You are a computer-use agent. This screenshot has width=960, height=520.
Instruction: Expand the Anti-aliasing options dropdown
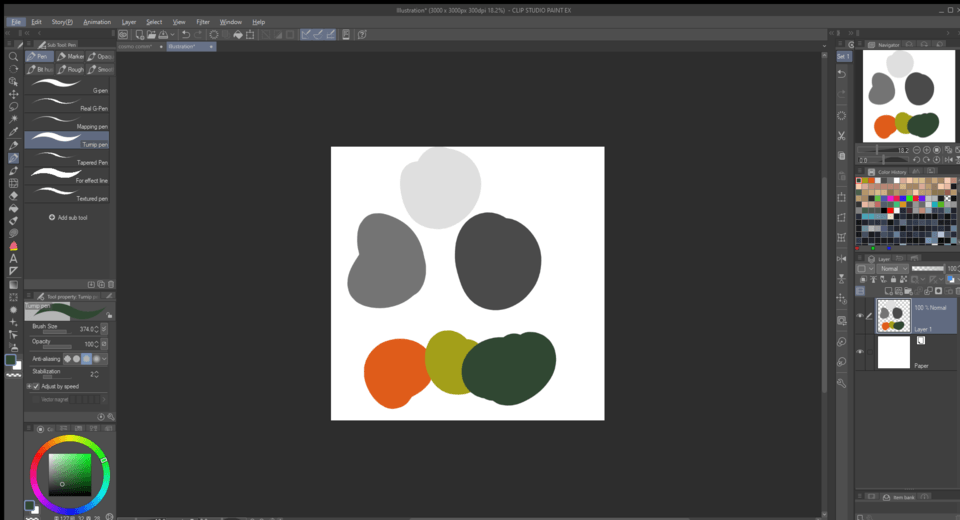click(105, 358)
